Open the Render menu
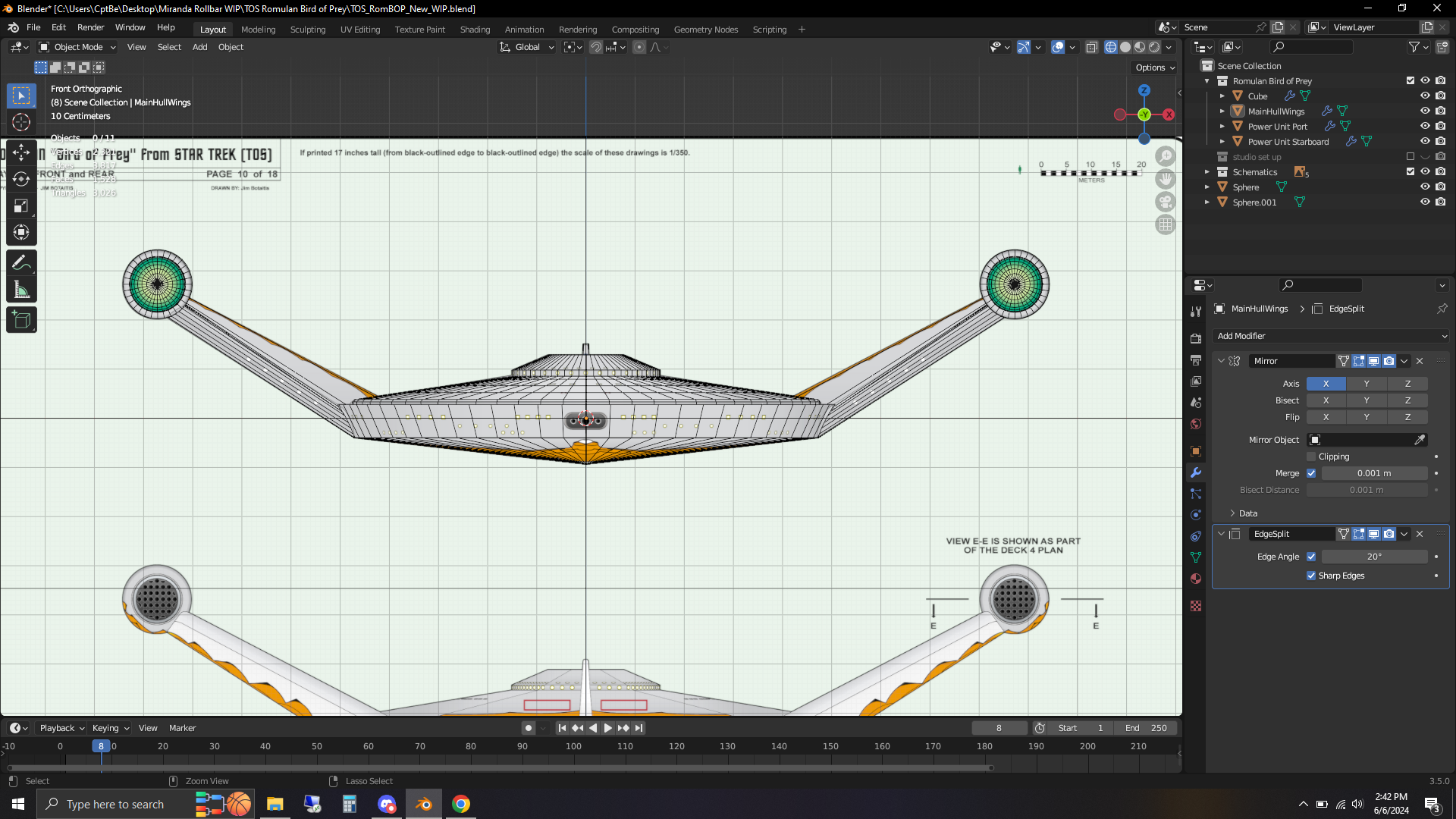 point(90,27)
